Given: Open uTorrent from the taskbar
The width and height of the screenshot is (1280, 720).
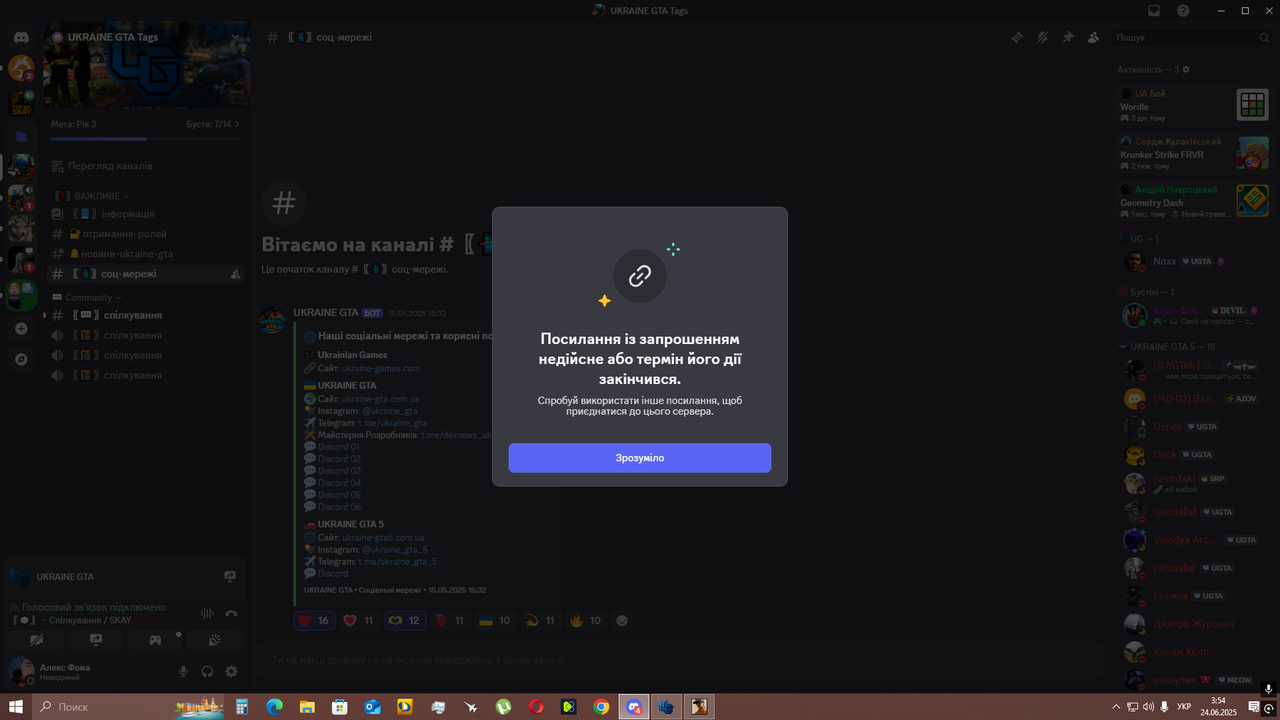Looking at the screenshot, I should (x=504, y=707).
